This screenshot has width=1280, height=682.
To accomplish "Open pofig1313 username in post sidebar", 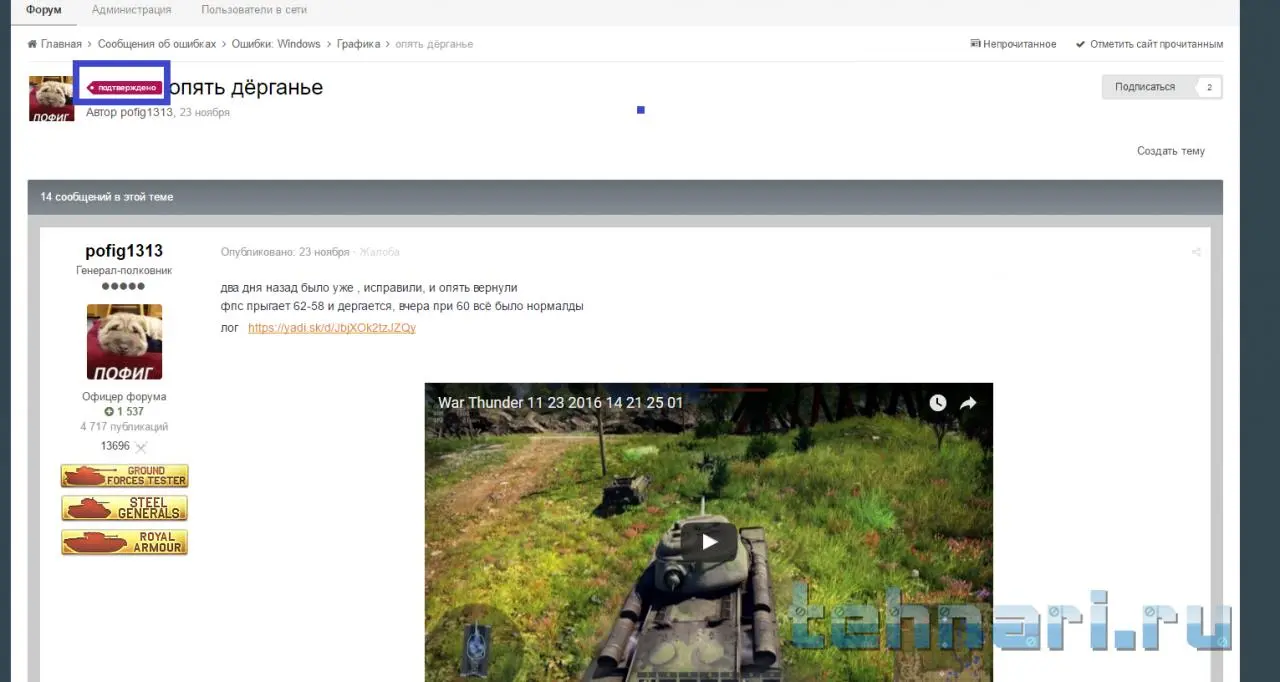I will pos(124,251).
